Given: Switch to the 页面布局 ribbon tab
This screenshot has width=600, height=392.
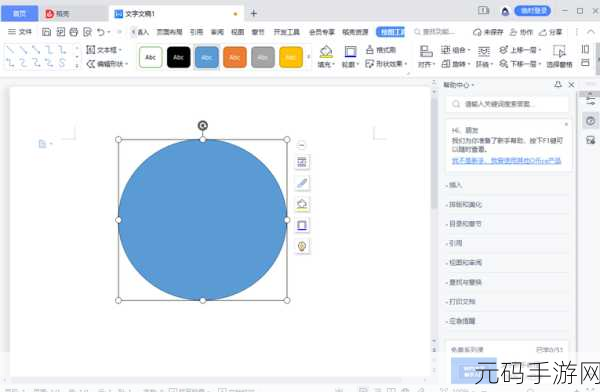Looking at the screenshot, I should (170, 32).
